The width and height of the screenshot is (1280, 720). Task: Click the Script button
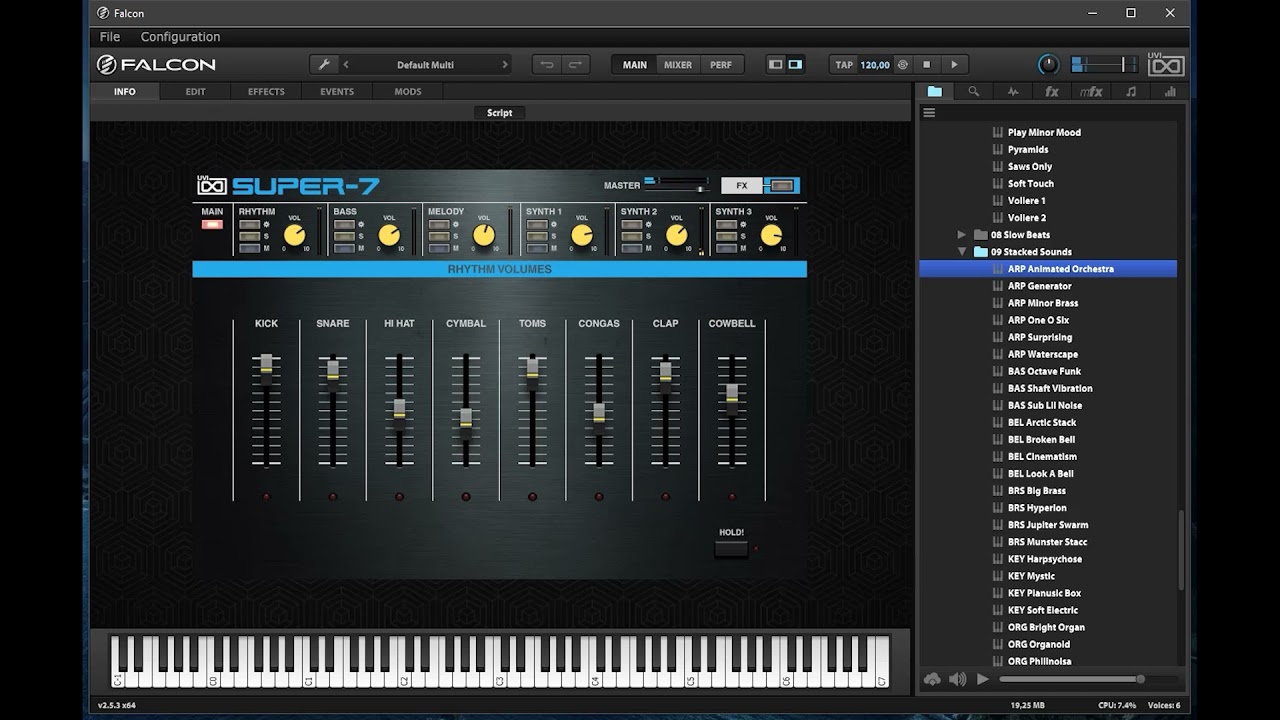[x=499, y=113]
